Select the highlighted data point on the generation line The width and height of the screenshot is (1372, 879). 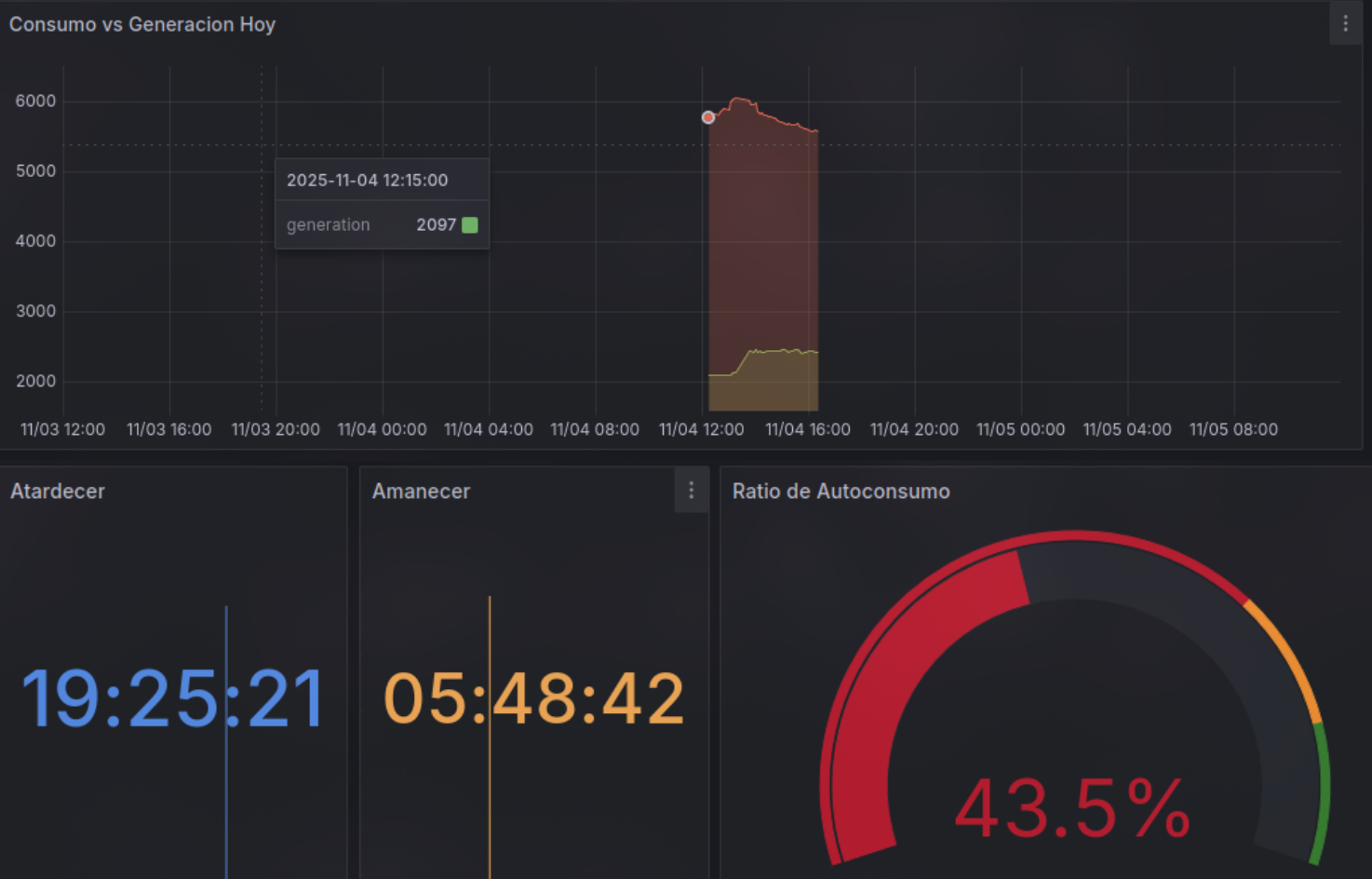pos(707,117)
